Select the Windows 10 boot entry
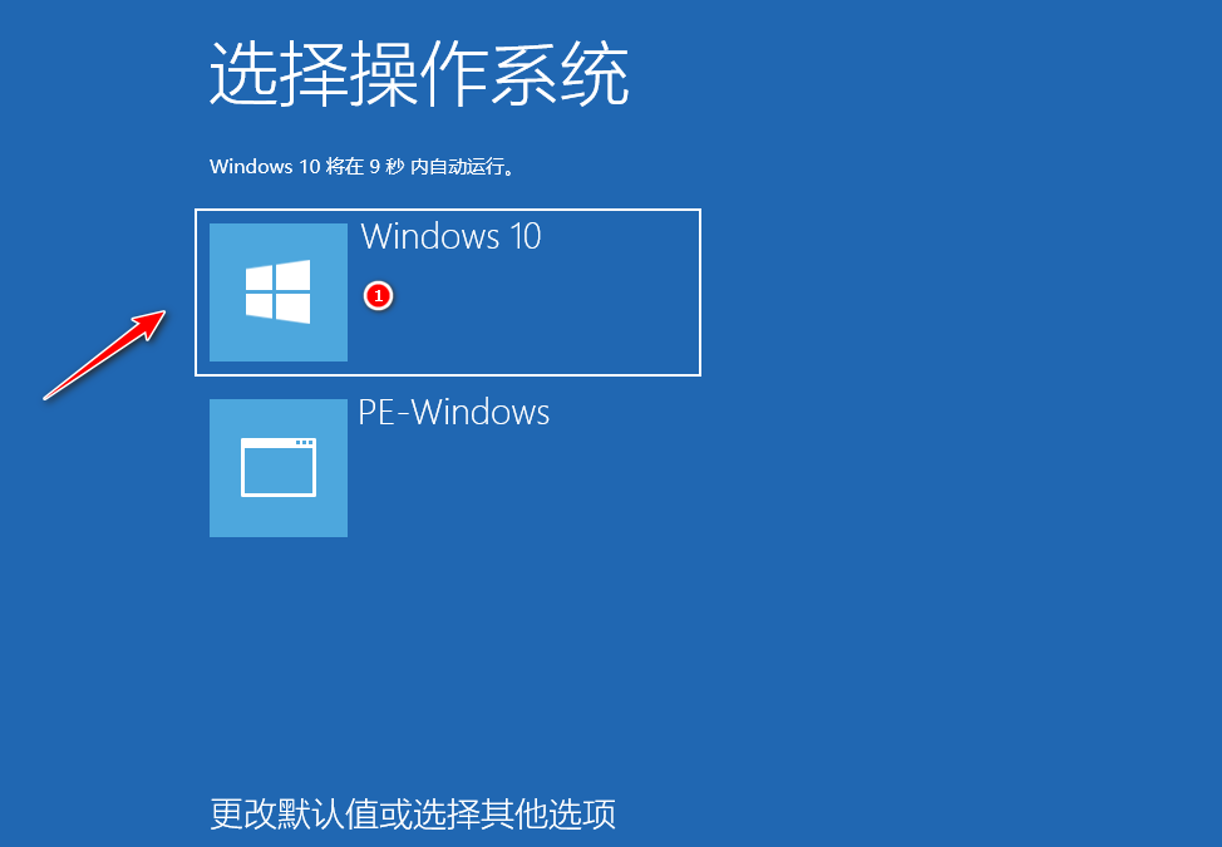 (448, 292)
